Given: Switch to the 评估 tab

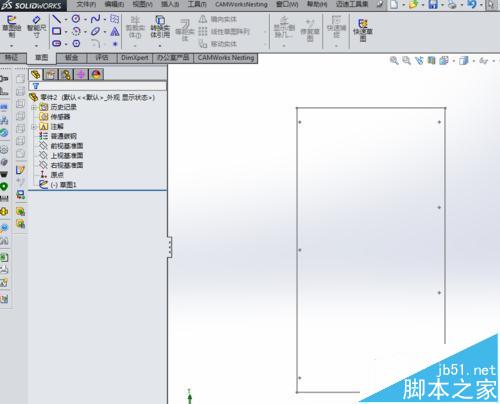Looking at the screenshot, I should pyautogui.click(x=102, y=58).
